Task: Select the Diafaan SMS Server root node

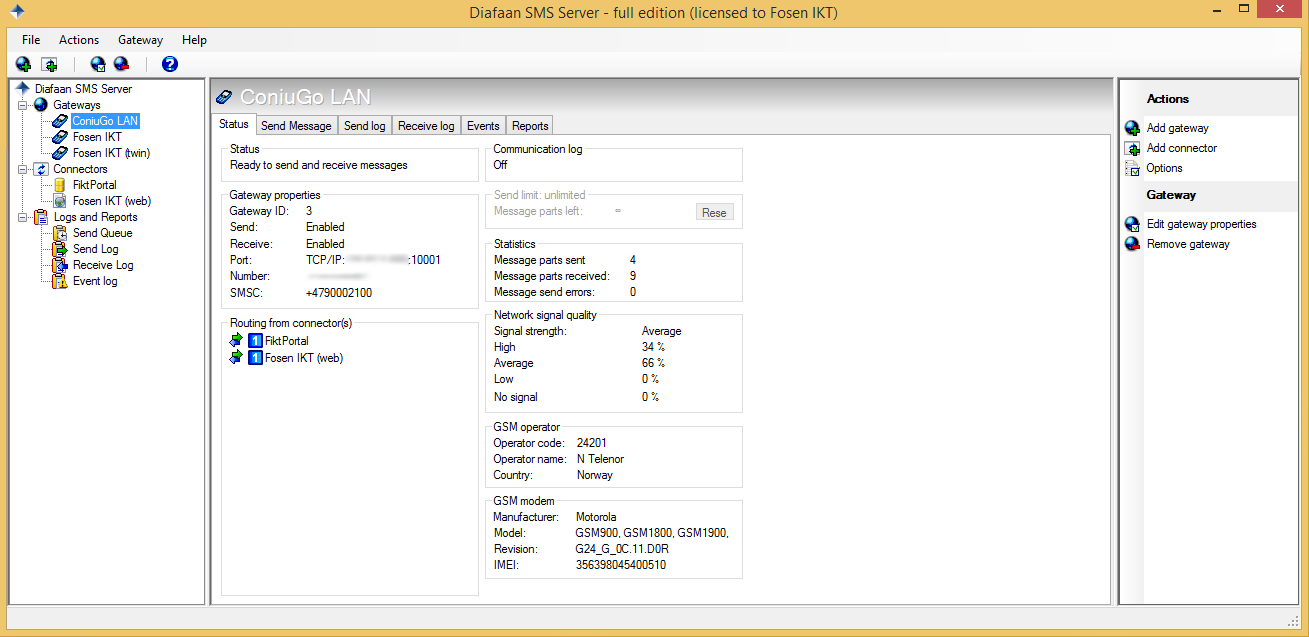Action: pyautogui.click(x=83, y=89)
